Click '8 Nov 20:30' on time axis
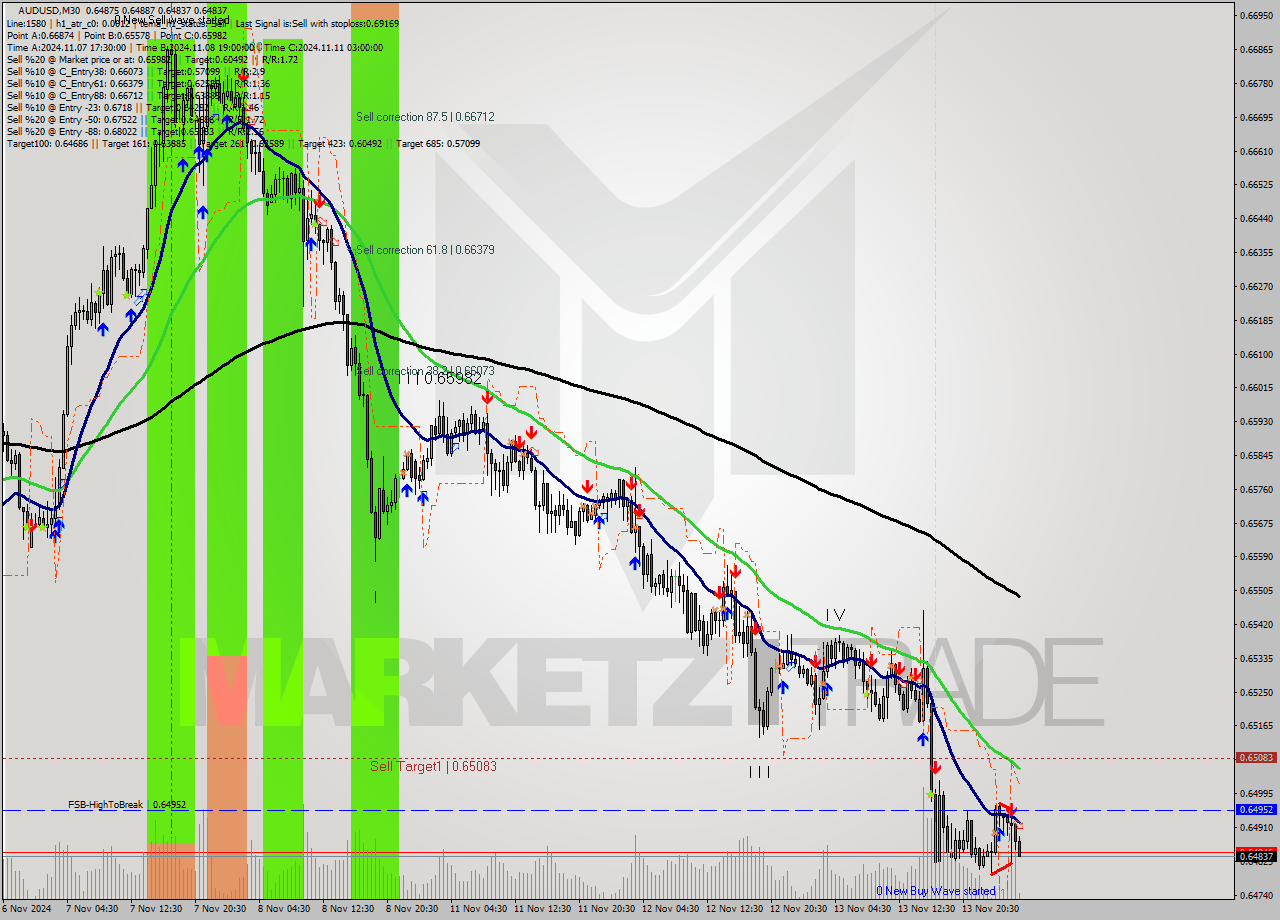The height and width of the screenshot is (920, 1280). [x=414, y=909]
